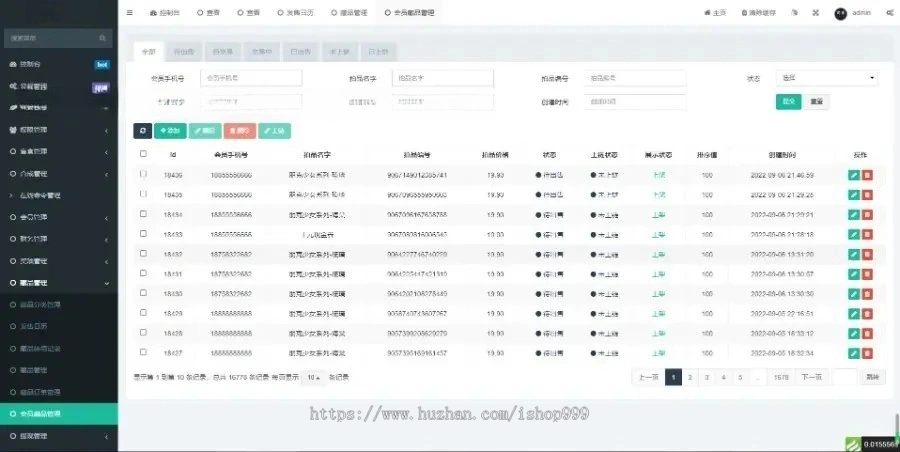Delete row with id 18427
Viewport: 900px width, 452px height.
[867, 353]
